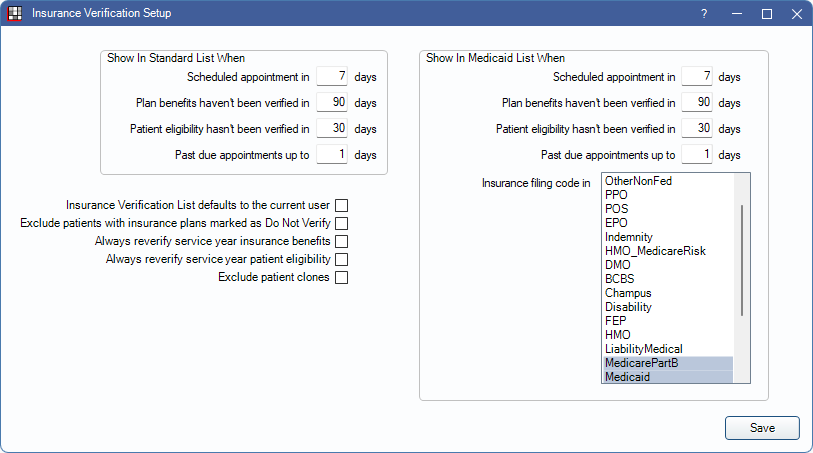Focus Standard List plan benefits days field
Viewport: 813px width, 453px height.
coord(331,102)
